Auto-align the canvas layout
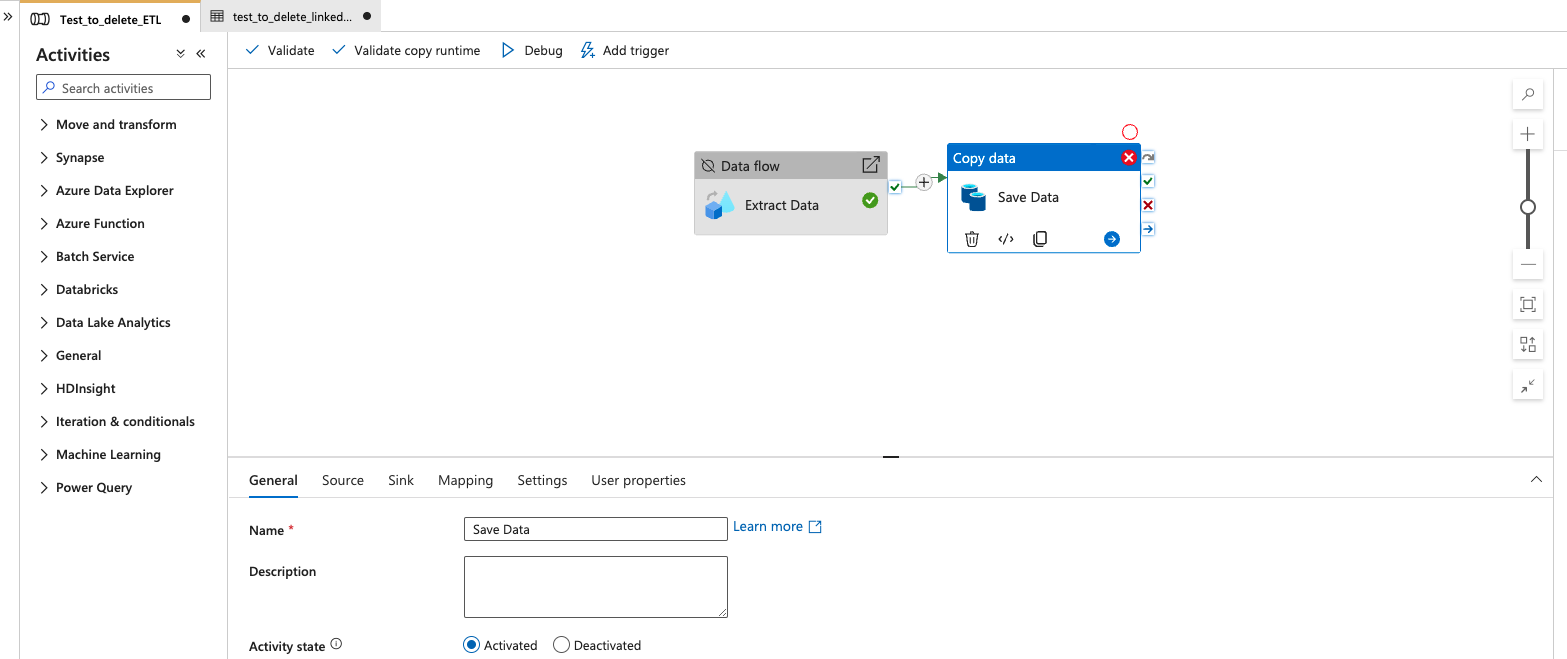The image size is (1567, 659). [x=1528, y=345]
